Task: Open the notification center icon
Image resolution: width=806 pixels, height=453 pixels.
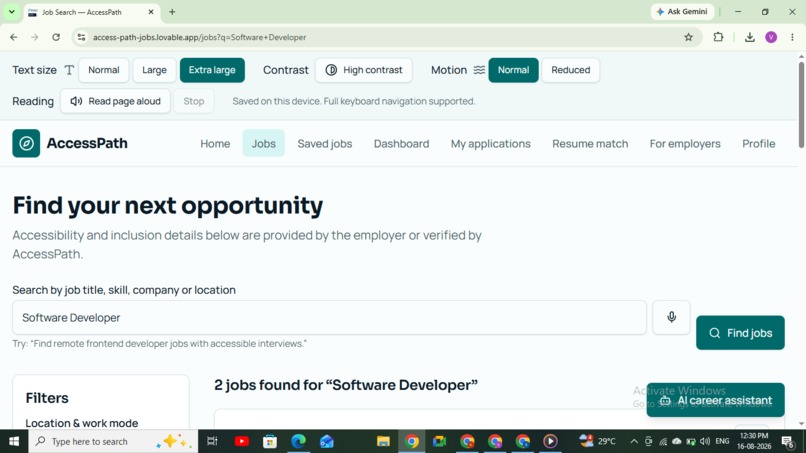Action: point(788,441)
